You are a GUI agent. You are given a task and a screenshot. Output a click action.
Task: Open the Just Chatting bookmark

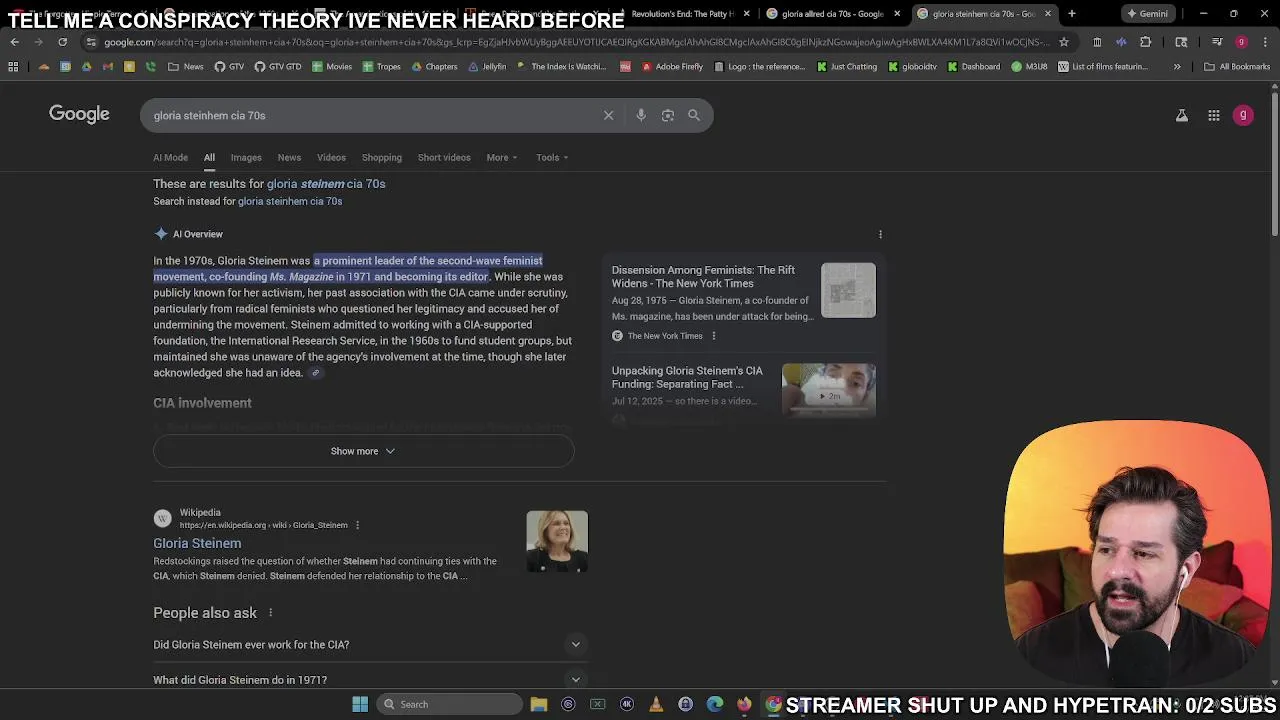[x=846, y=67]
